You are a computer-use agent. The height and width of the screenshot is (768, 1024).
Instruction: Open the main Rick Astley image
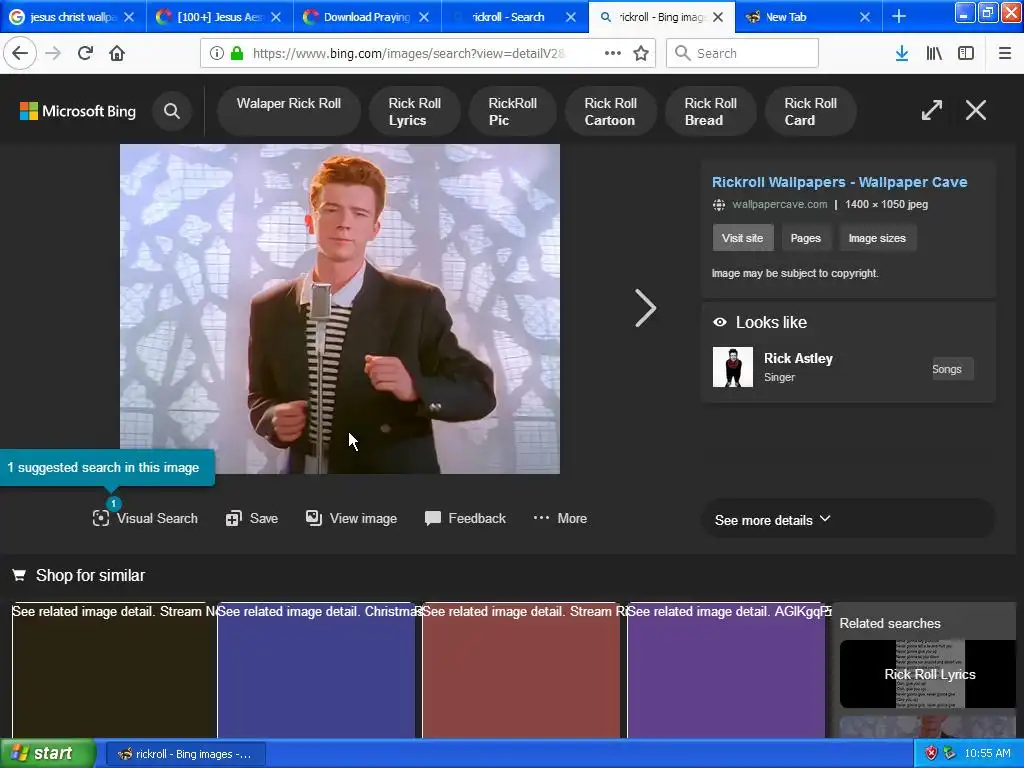coord(340,309)
